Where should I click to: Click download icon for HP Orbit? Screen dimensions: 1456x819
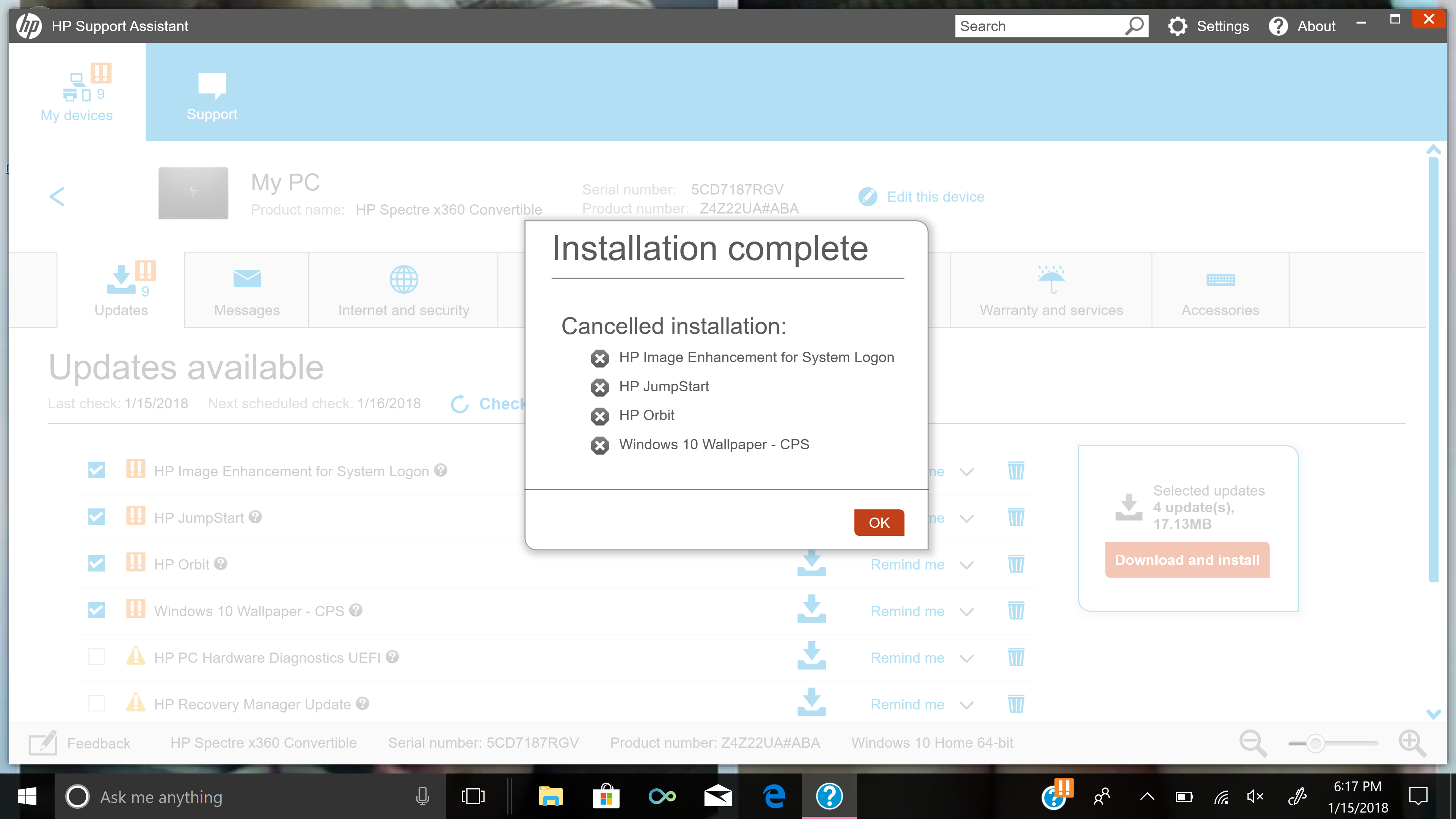(812, 563)
